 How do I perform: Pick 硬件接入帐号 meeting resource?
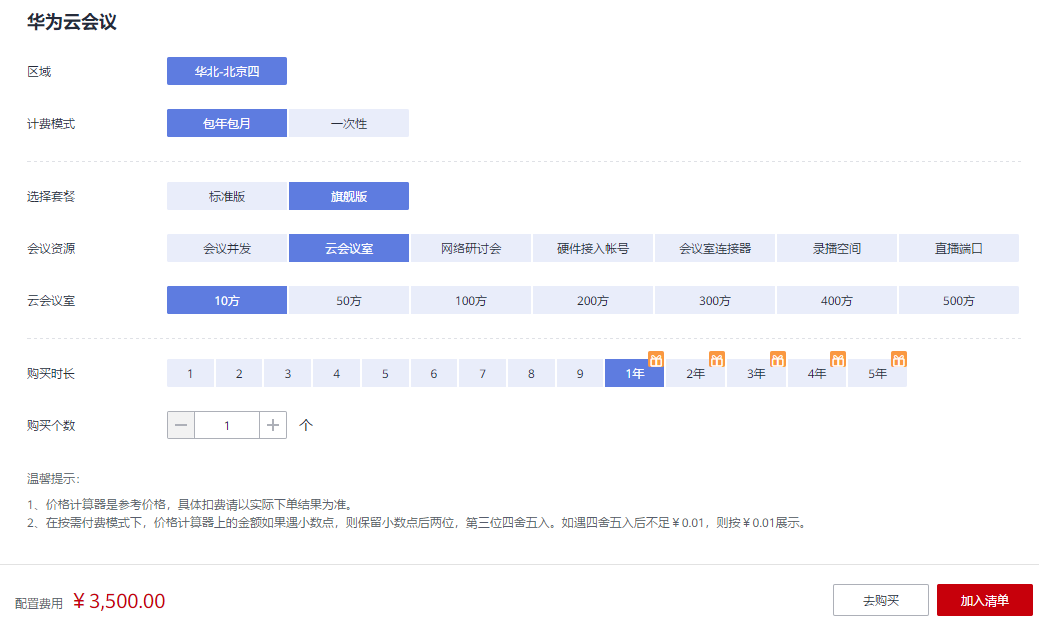click(x=592, y=248)
